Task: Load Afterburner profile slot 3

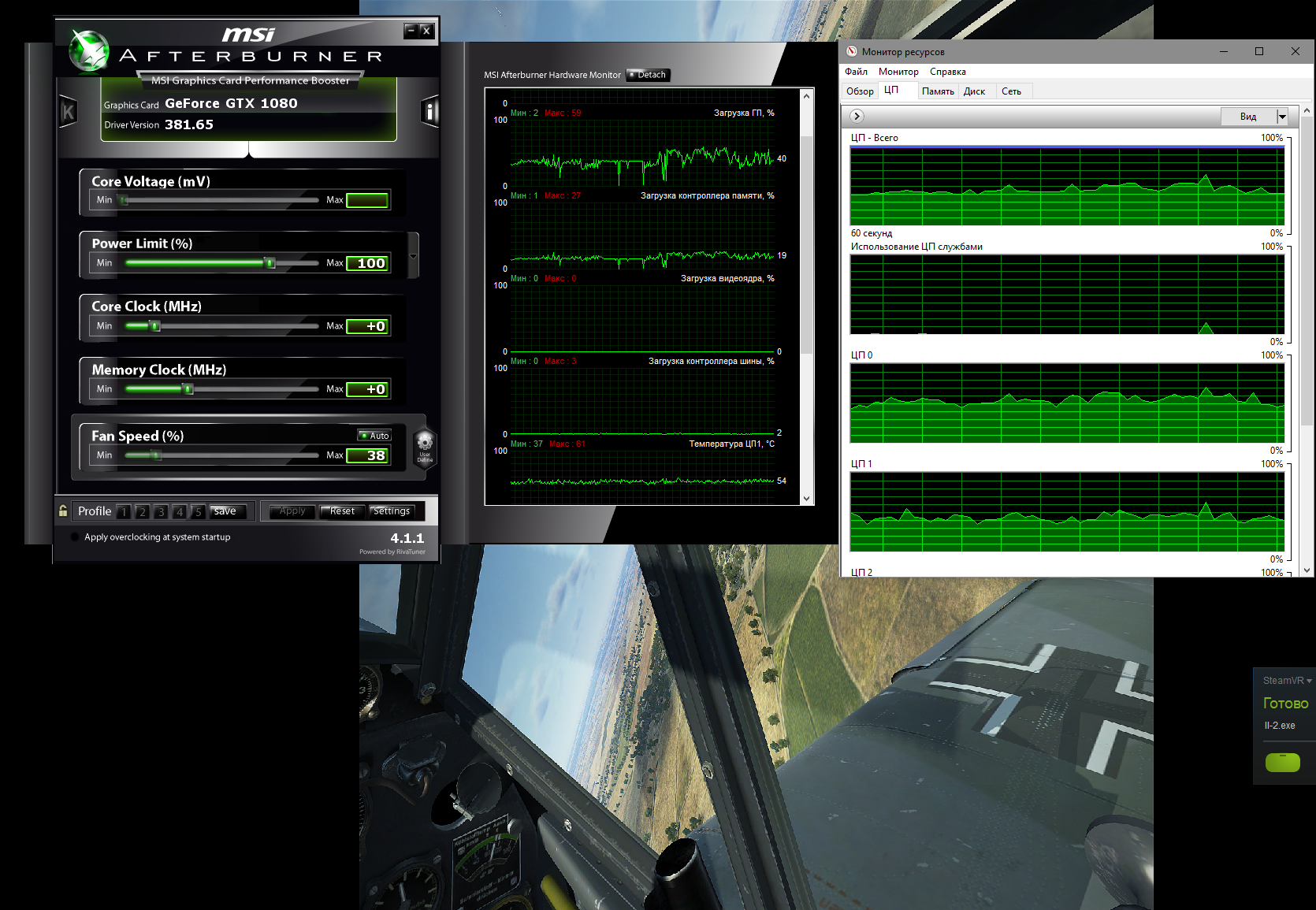Action: pyautogui.click(x=161, y=511)
